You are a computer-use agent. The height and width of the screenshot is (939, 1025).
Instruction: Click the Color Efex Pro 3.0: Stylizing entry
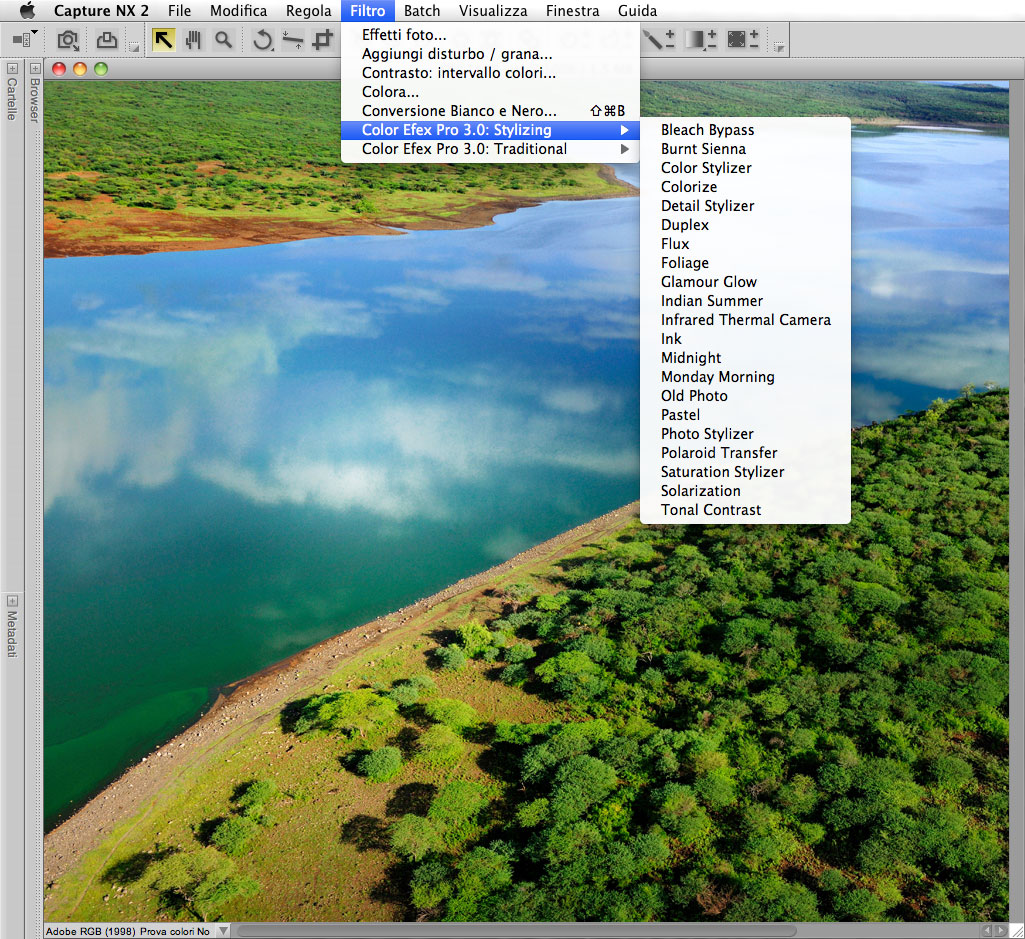[x=490, y=130]
